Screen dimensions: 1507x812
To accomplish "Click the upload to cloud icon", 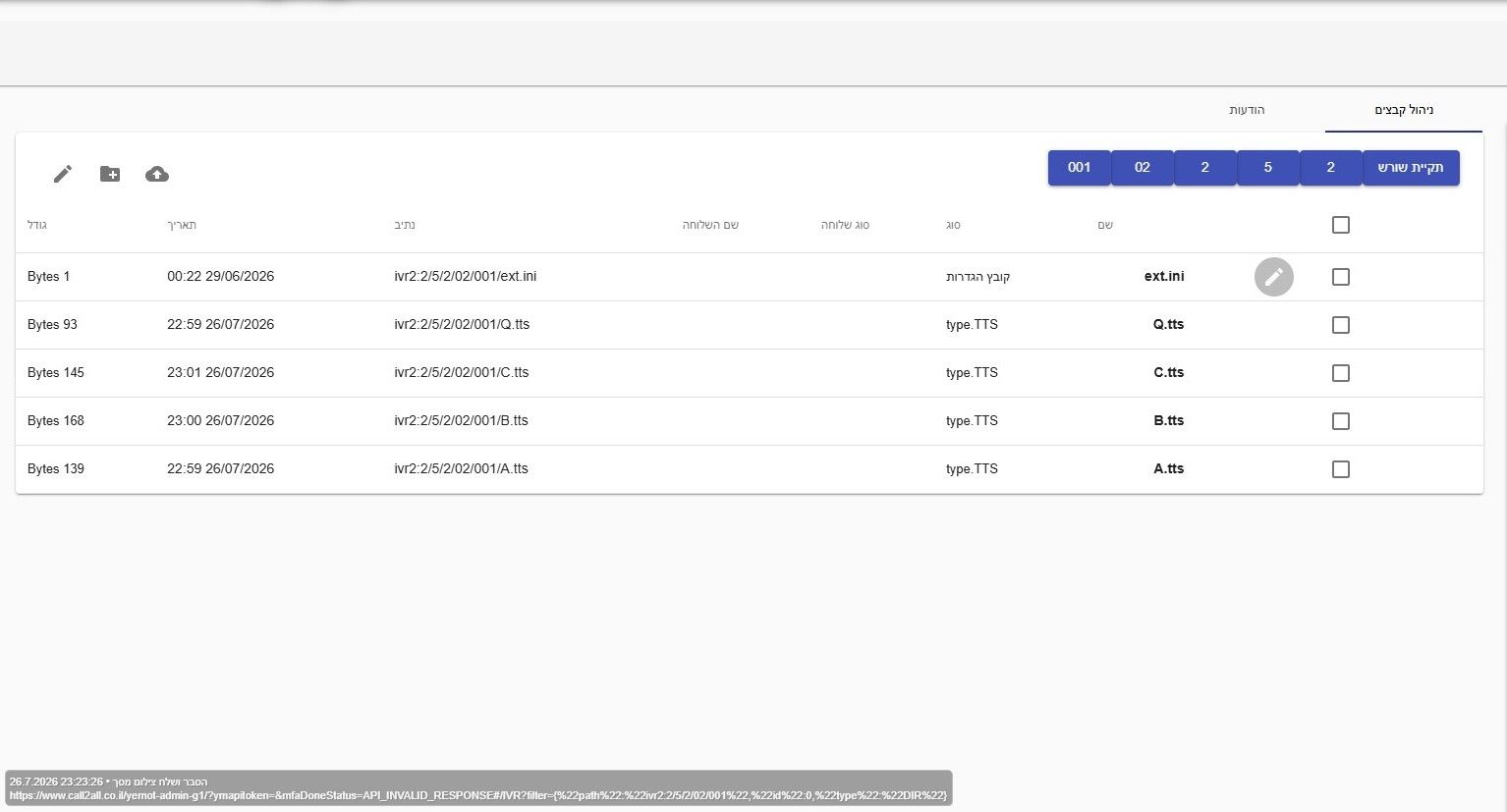I will pyautogui.click(x=157, y=174).
